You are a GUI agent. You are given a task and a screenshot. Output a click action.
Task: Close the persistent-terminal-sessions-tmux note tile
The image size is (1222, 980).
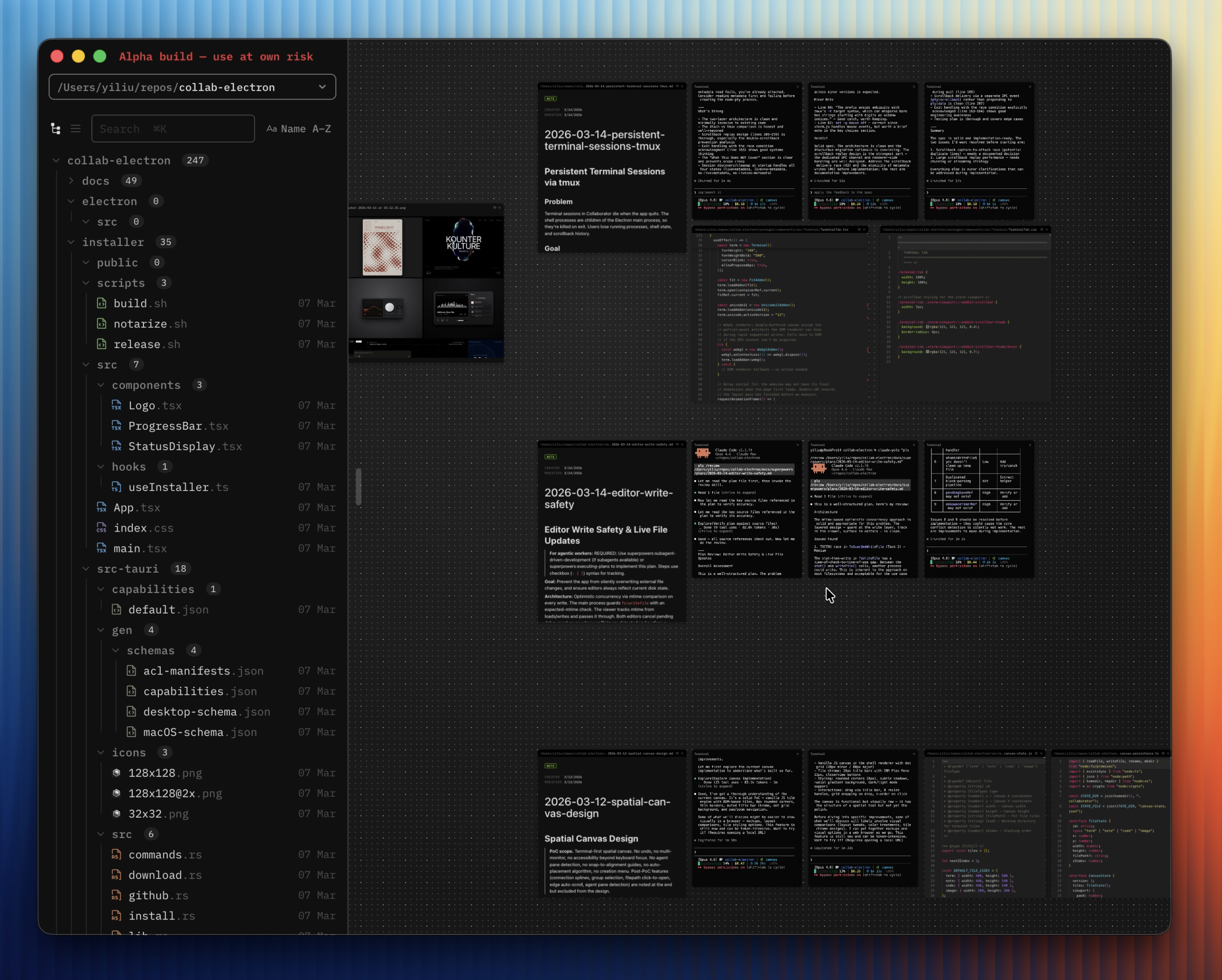click(682, 87)
